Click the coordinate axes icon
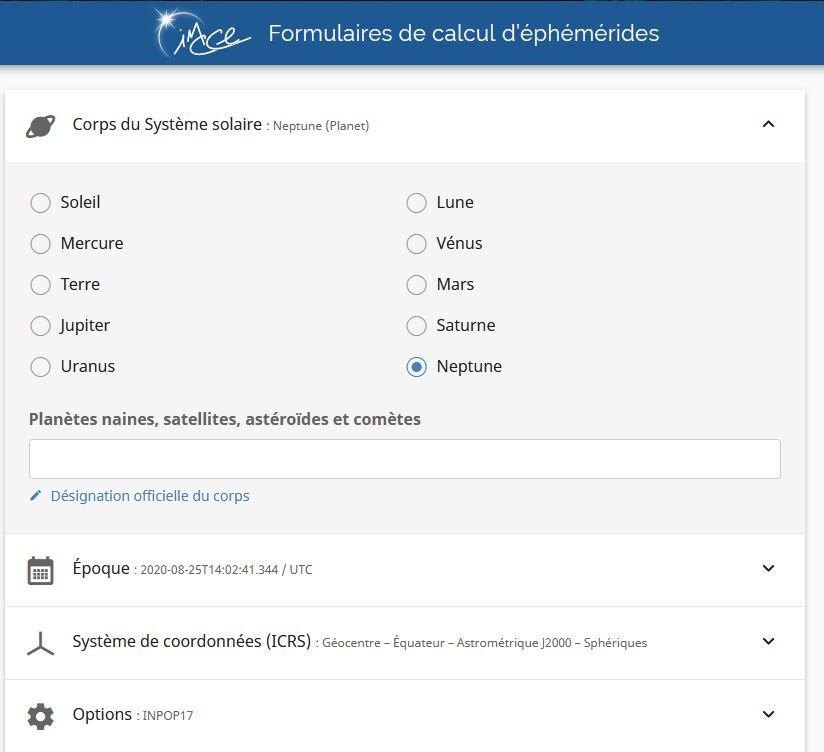This screenshot has width=824, height=752. [x=40, y=643]
